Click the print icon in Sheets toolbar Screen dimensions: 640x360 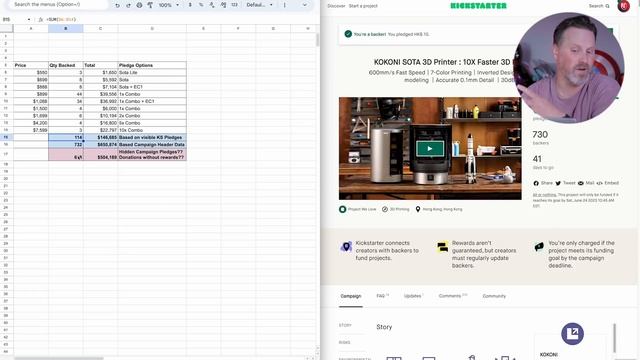(x=139, y=5)
